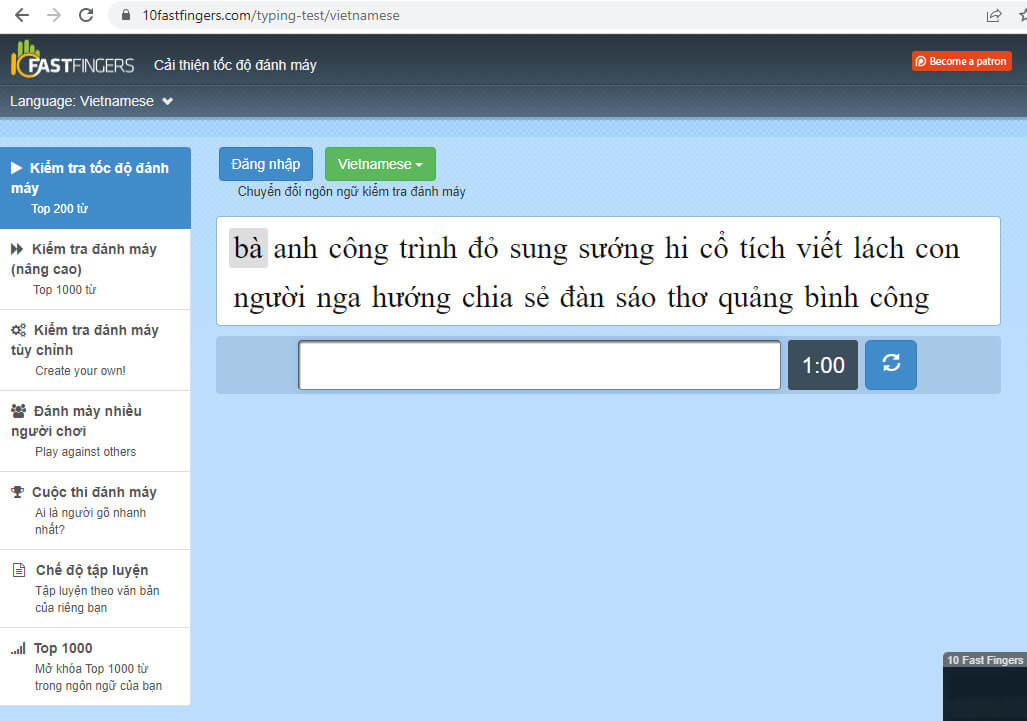Click the play icon beside Kiểm tra tốc độ

16,168
